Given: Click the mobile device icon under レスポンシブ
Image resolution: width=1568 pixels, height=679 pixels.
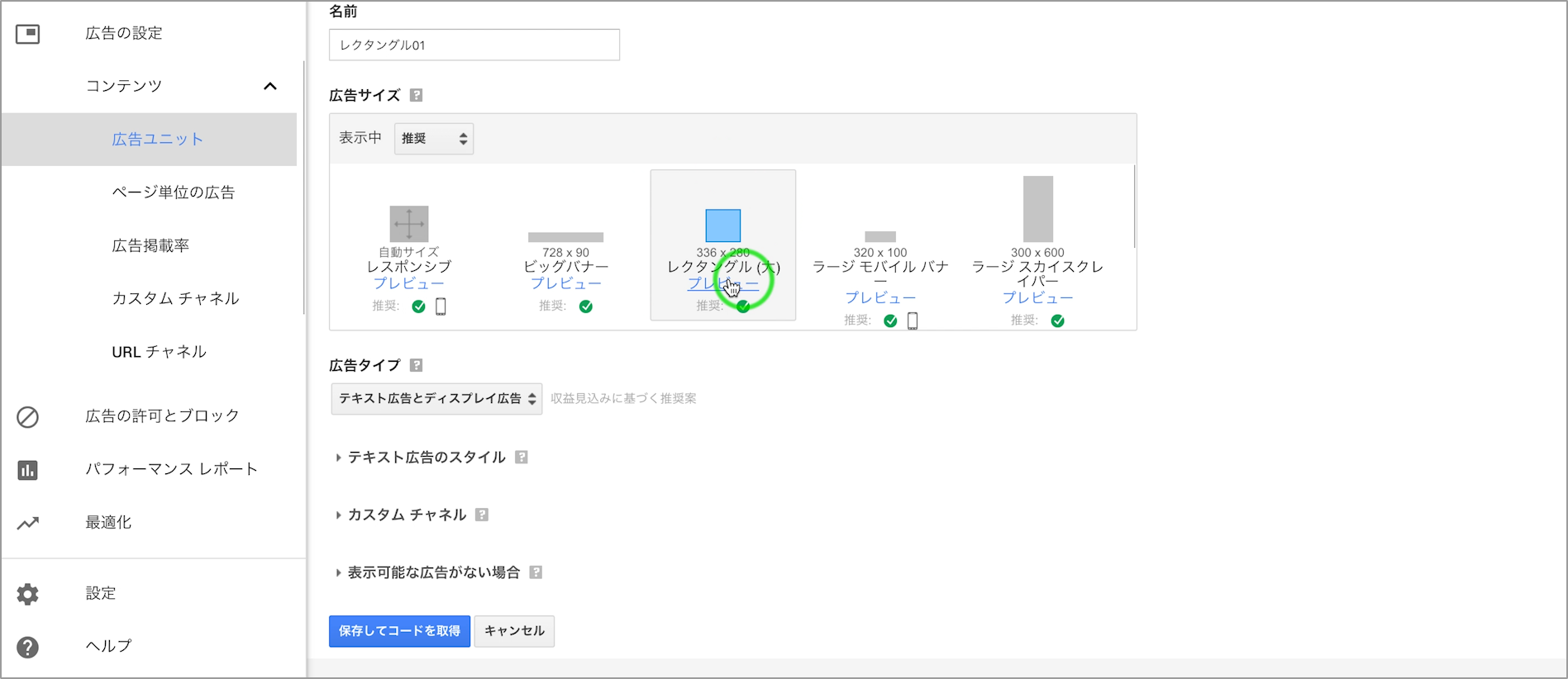Looking at the screenshot, I should pyautogui.click(x=441, y=306).
